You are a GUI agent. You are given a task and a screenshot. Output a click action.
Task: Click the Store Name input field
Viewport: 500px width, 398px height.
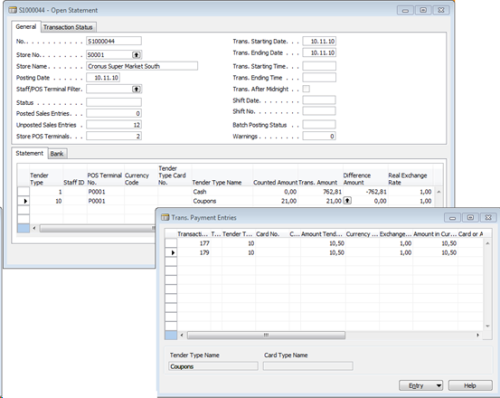142,66
